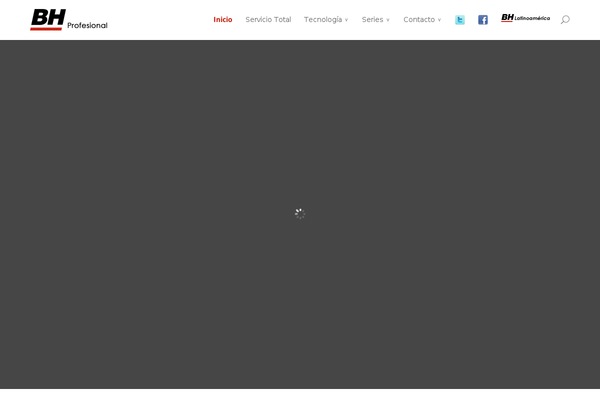600x400 pixels.
Task: Open the Facebook icon link
Action: tap(483, 20)
